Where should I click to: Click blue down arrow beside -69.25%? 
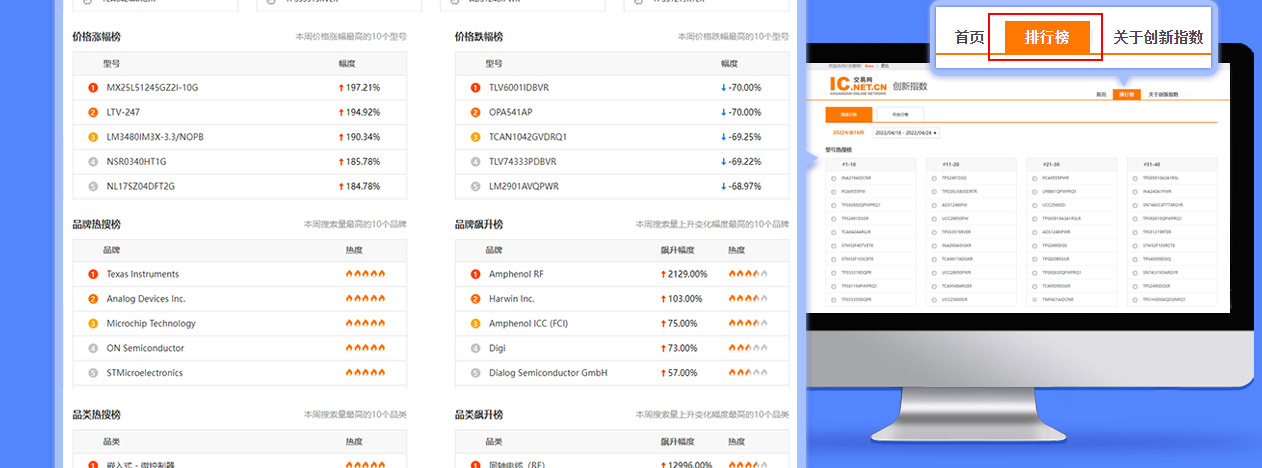pos(724,137)
